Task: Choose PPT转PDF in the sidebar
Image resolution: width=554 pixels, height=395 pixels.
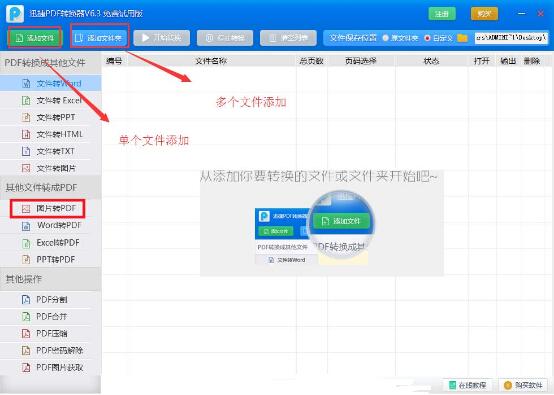Action: (x=51, y=260)
